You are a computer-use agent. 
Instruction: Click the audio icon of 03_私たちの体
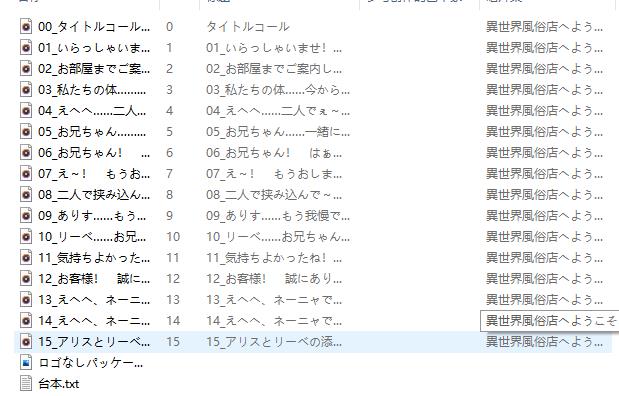click(x=26, y=90)
